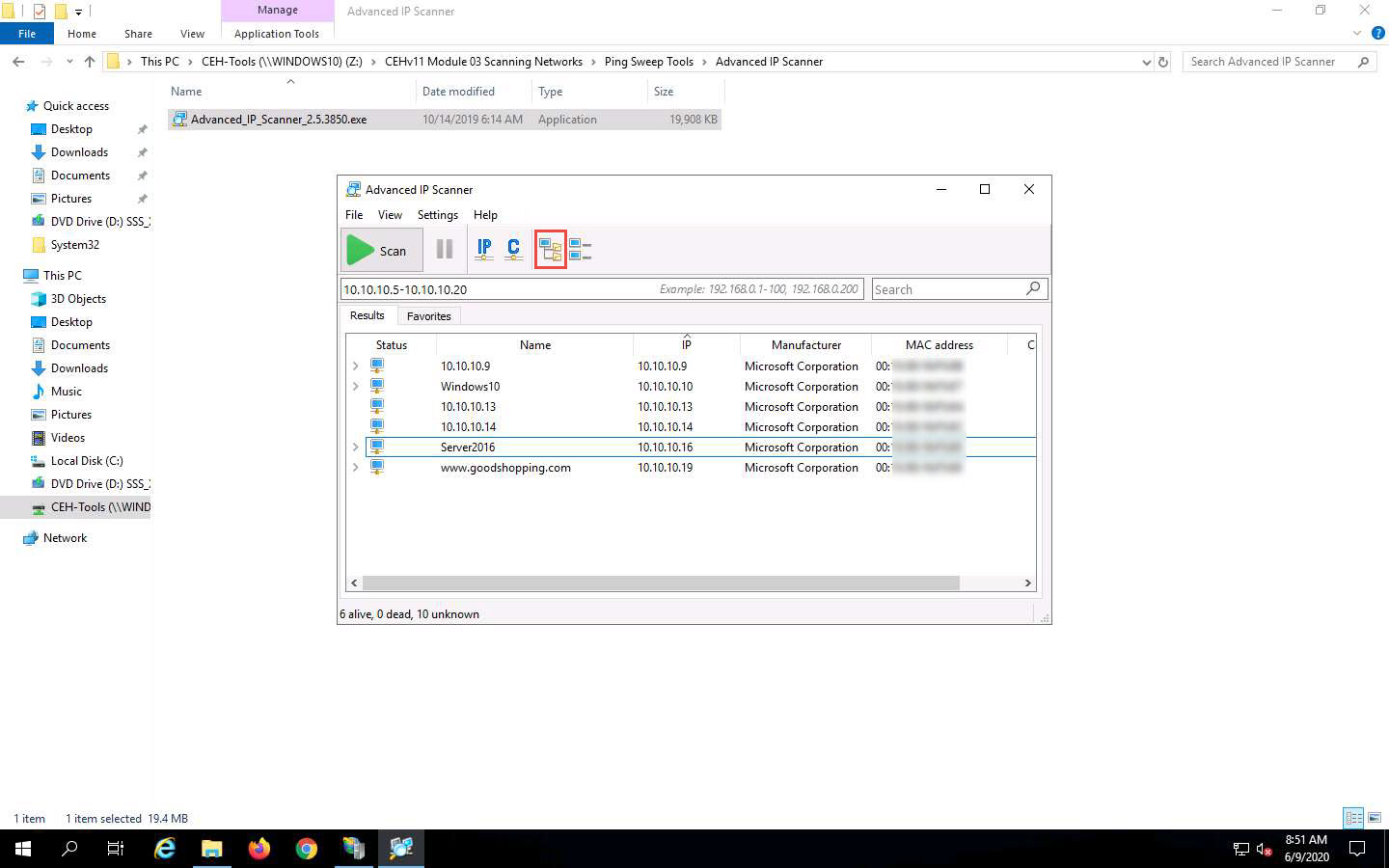The width and height of the screenshot is (1389, 868).
Task: Click the IP range input field
Action: click(x=602, y=289)
